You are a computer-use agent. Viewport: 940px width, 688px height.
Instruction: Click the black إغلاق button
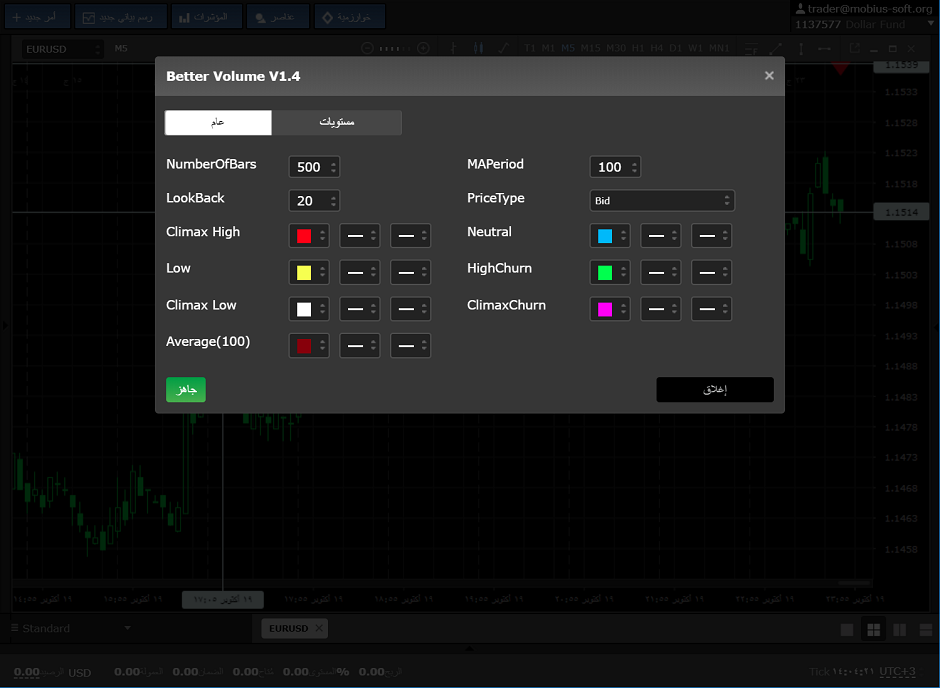(x=715, y=390)
